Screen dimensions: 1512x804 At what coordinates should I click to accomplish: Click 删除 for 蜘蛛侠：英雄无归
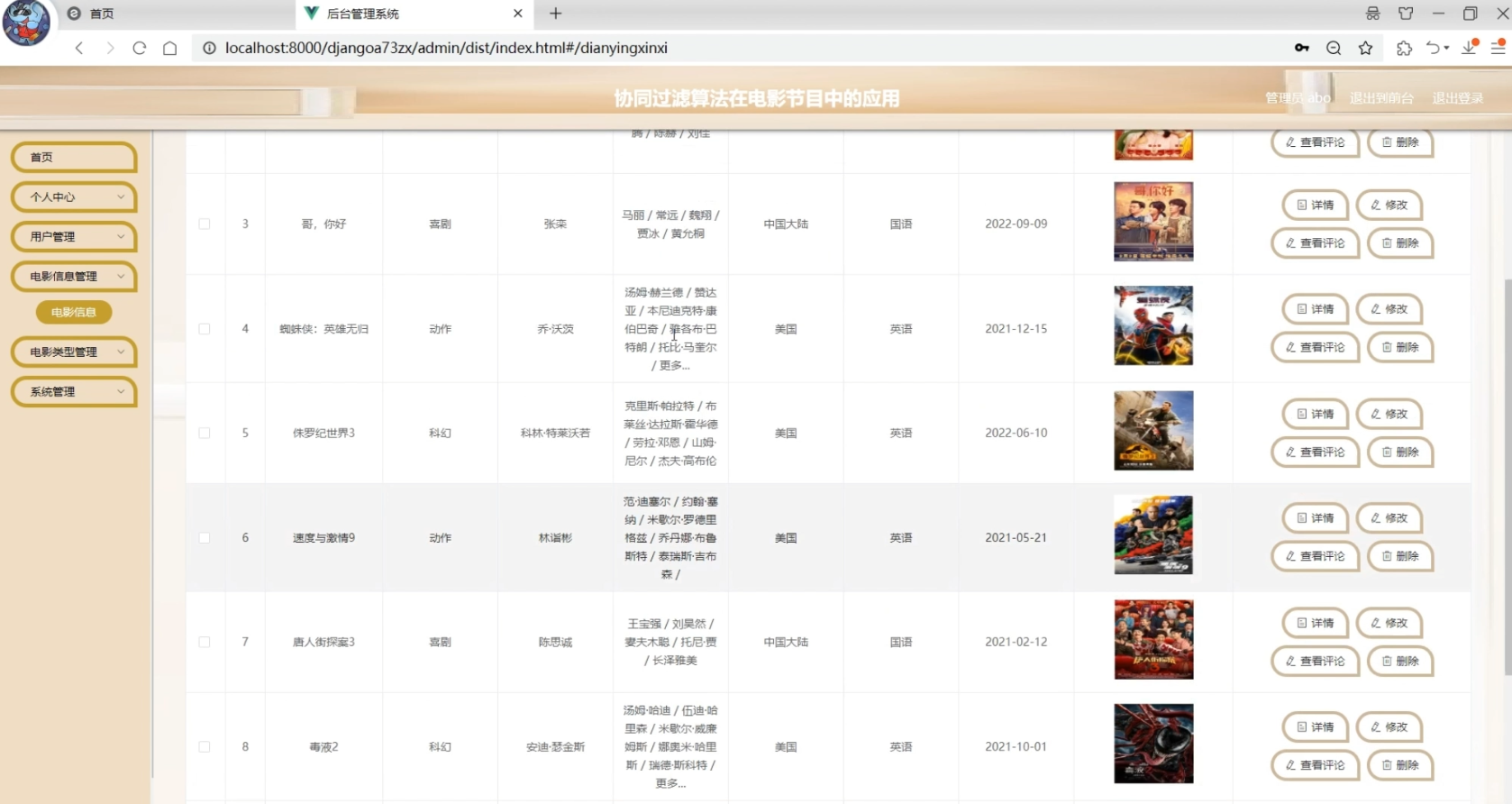click(x=1400, y=347)
